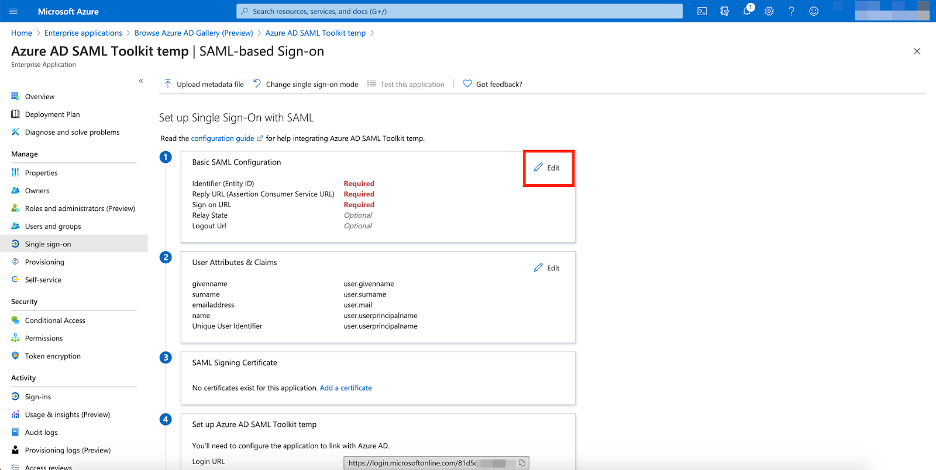Click the Add a certificate link
936x470 pixels.
tap(346, 387)
